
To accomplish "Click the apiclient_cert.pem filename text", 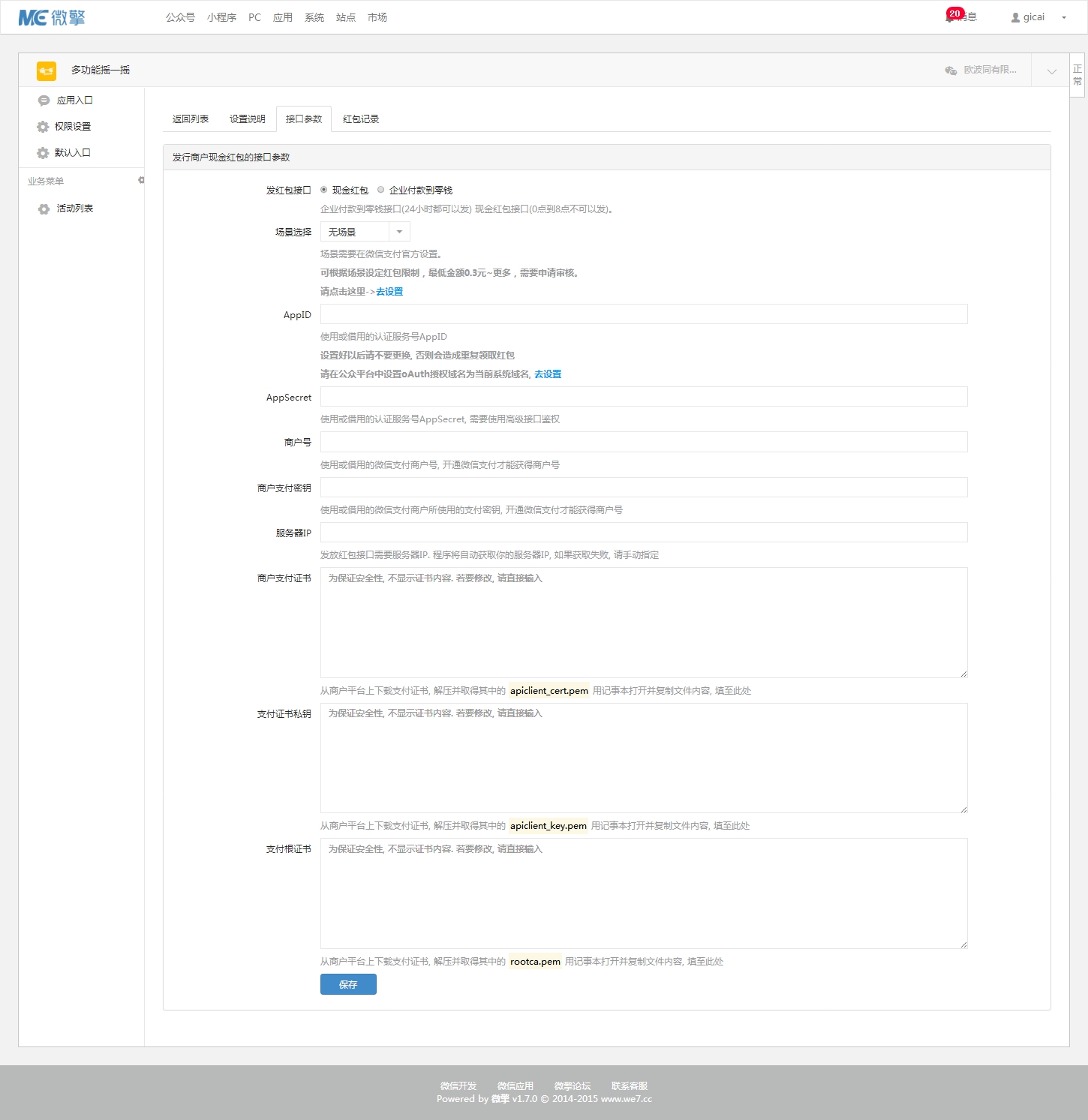I will point(549,691).
